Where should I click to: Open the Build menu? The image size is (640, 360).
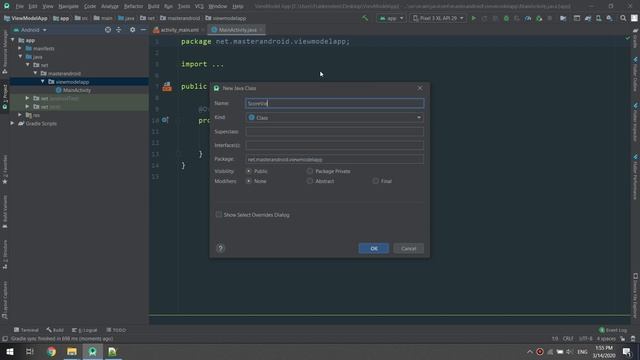pos(153,7)
